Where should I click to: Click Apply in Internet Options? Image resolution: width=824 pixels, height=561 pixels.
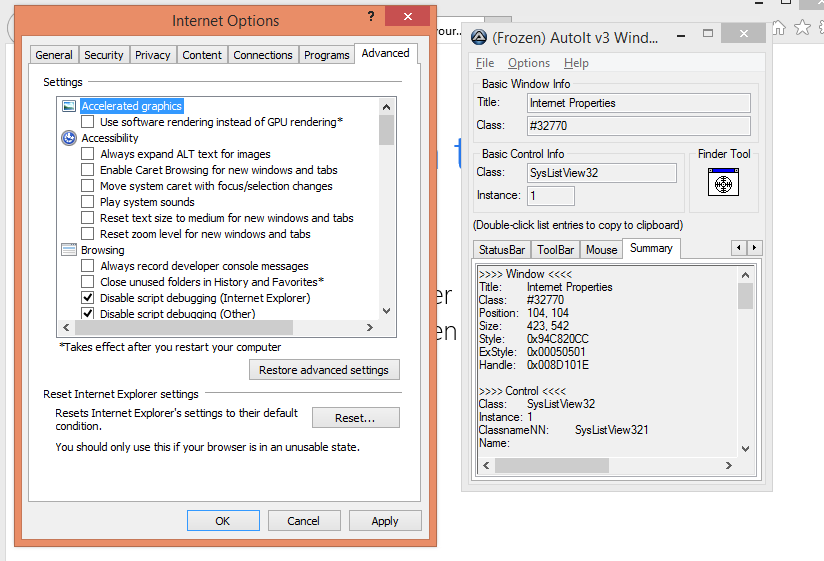[385, 521]
